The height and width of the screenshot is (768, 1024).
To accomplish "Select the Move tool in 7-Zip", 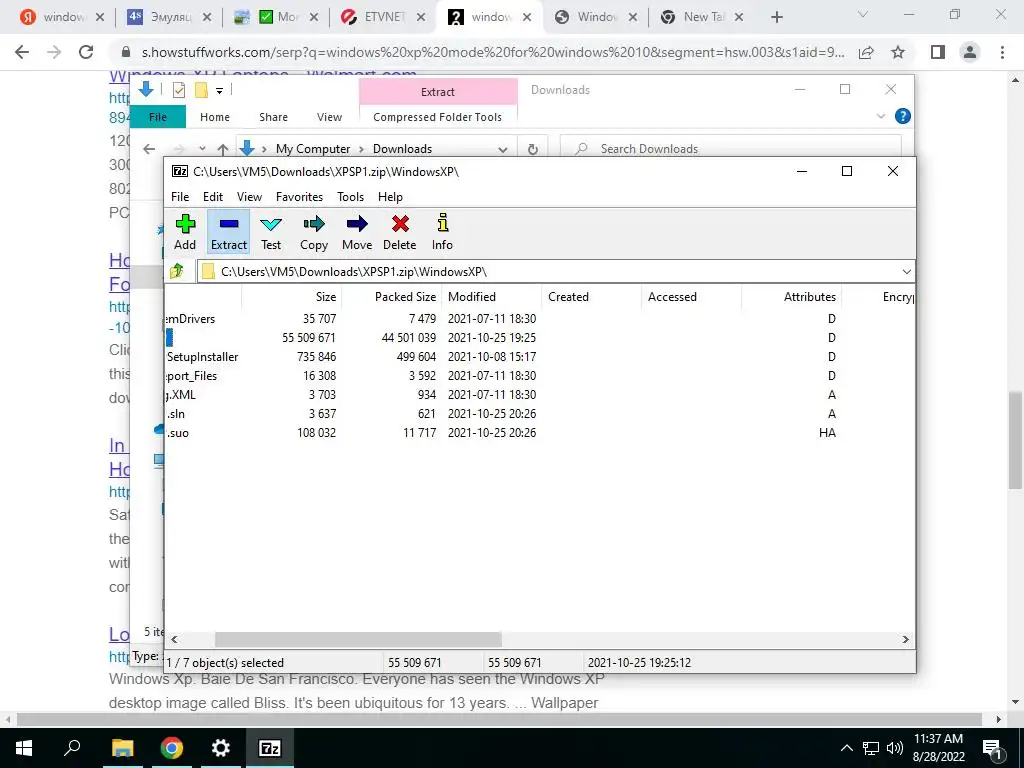I will tap(357, 232).
